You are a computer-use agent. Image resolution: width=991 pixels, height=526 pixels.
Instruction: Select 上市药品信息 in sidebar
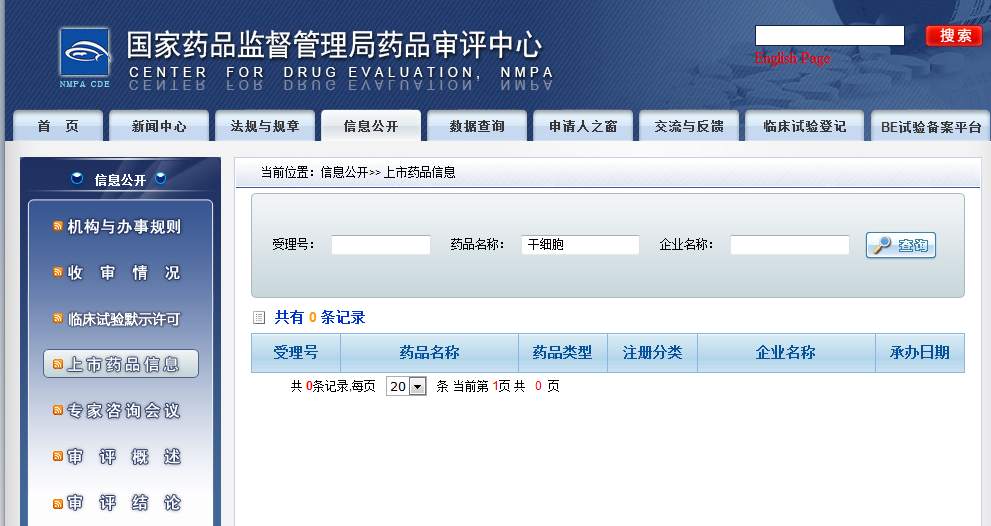(x=121, y=364)
